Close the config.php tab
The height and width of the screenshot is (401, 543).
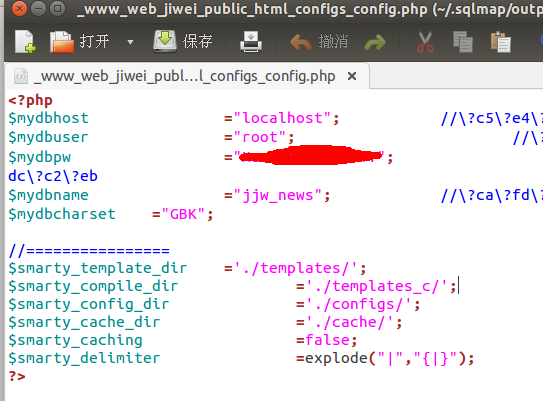[352, 76]
